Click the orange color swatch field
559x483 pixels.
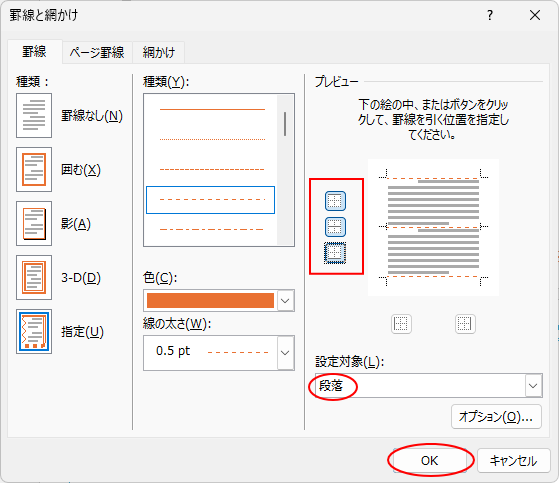click(x=210, y=301)
